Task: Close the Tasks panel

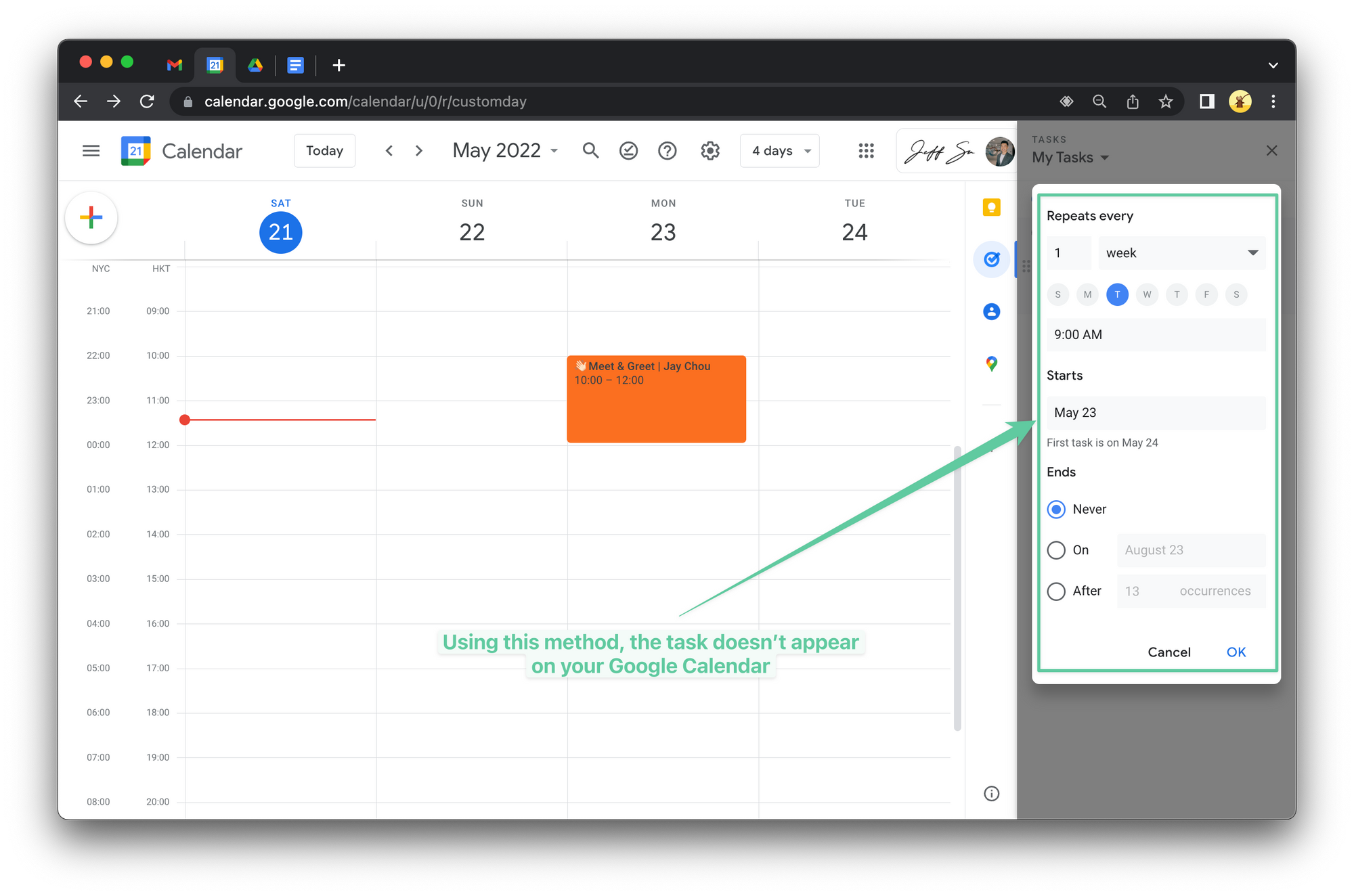Action: click(1272, 150)
